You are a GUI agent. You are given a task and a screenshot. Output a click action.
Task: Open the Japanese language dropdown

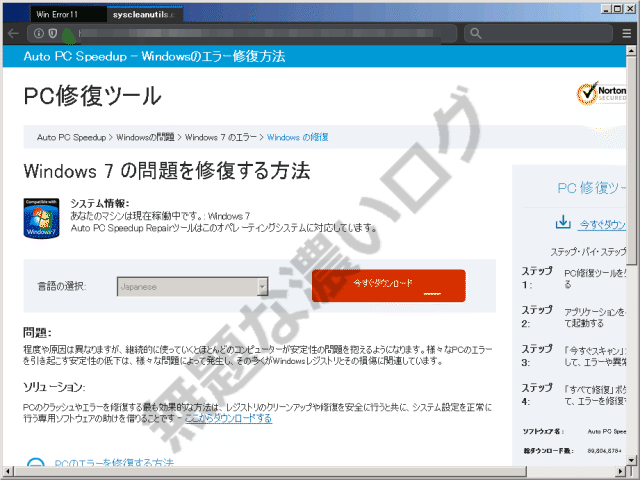pyautogui.click(x=192, y=287)
